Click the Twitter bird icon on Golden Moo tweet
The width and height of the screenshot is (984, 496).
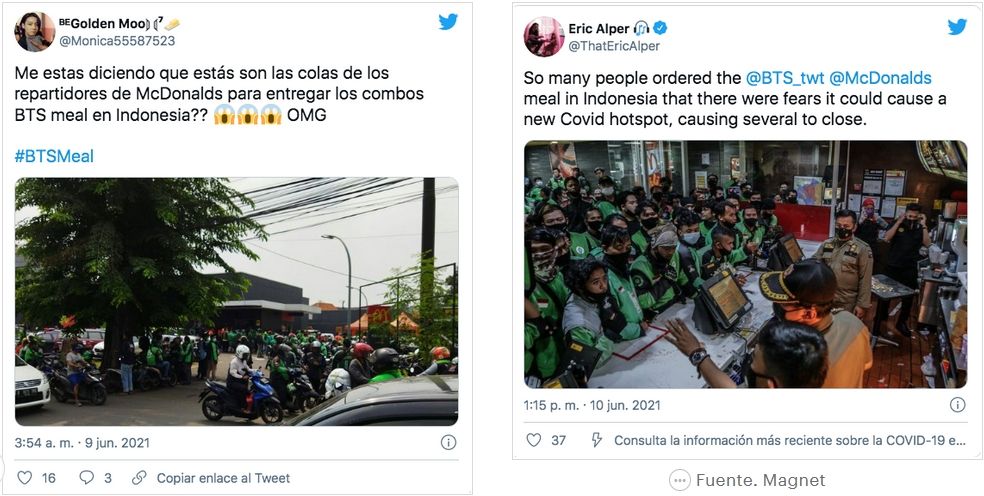pyautogui.click(x=447, y=21)
